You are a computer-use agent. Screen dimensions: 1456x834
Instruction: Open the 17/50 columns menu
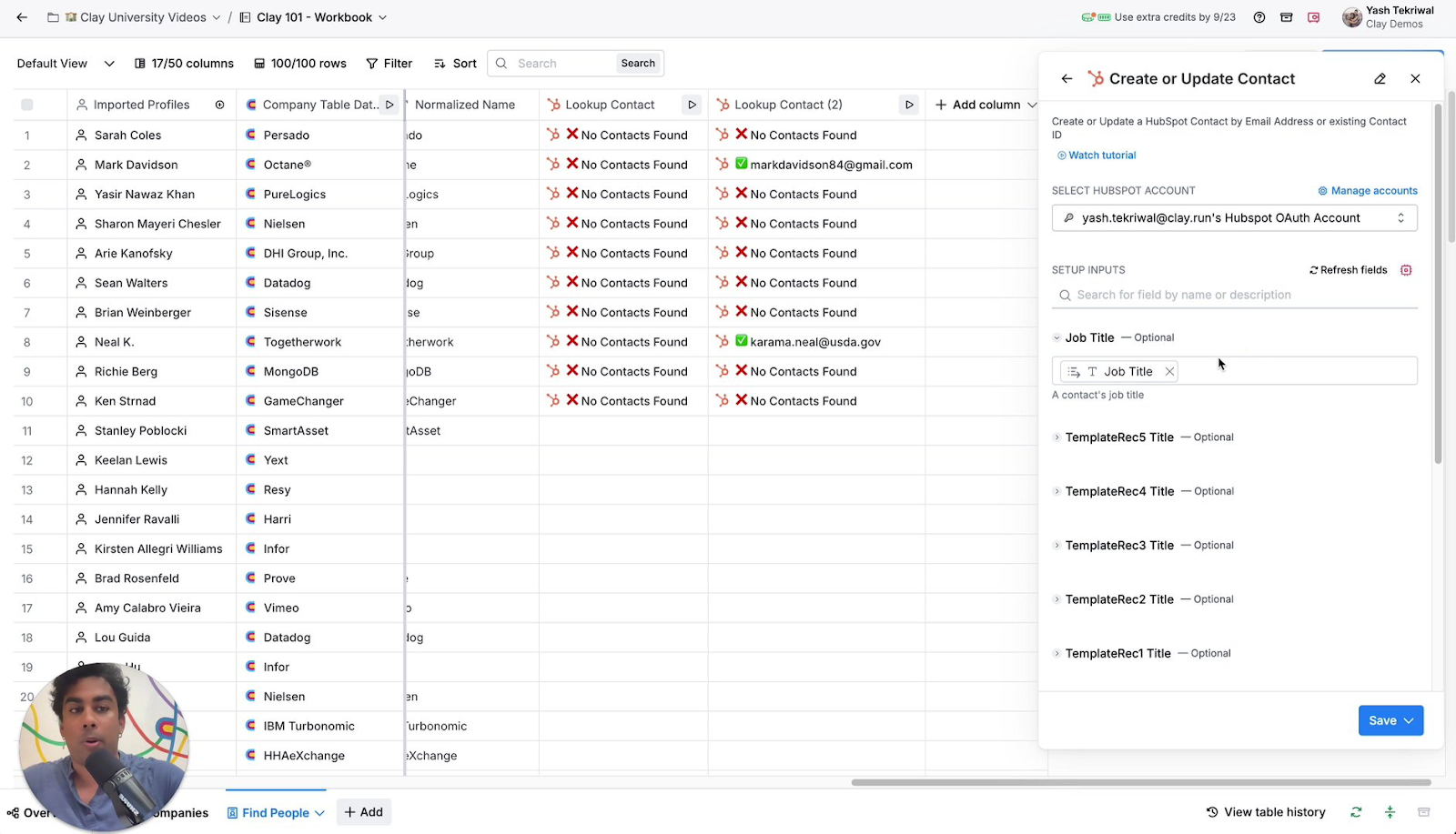pyautogui.click(x=185, y=64)
